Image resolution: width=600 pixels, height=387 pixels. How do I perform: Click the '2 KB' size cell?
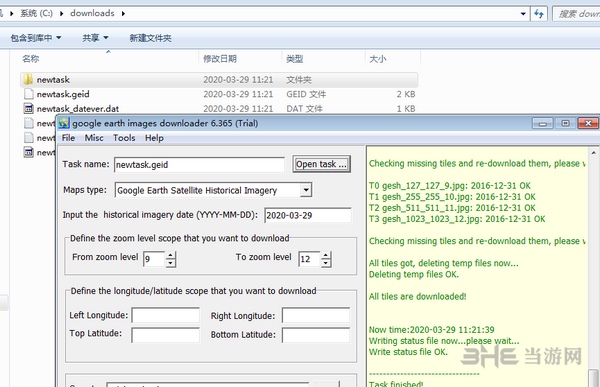pos(406,94)
